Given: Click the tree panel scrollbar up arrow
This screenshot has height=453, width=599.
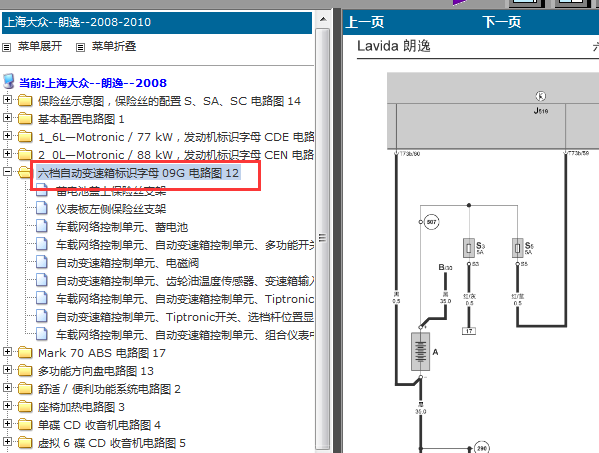Looking at the screenshot, I should click(x=323, y=19).
